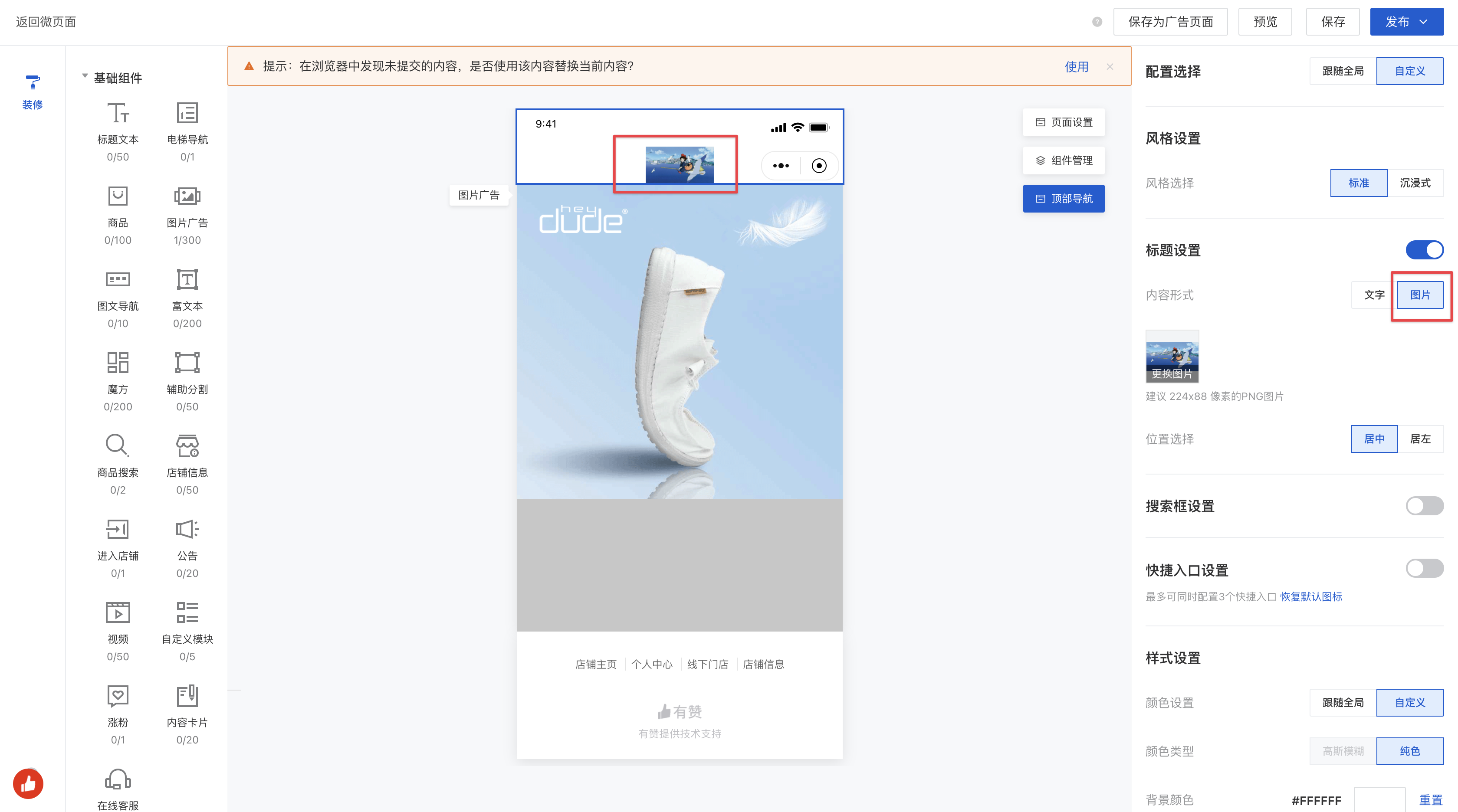Collapse the 基础组件 section
This screenshot has width=1458, height=812.
click(85, 76)
